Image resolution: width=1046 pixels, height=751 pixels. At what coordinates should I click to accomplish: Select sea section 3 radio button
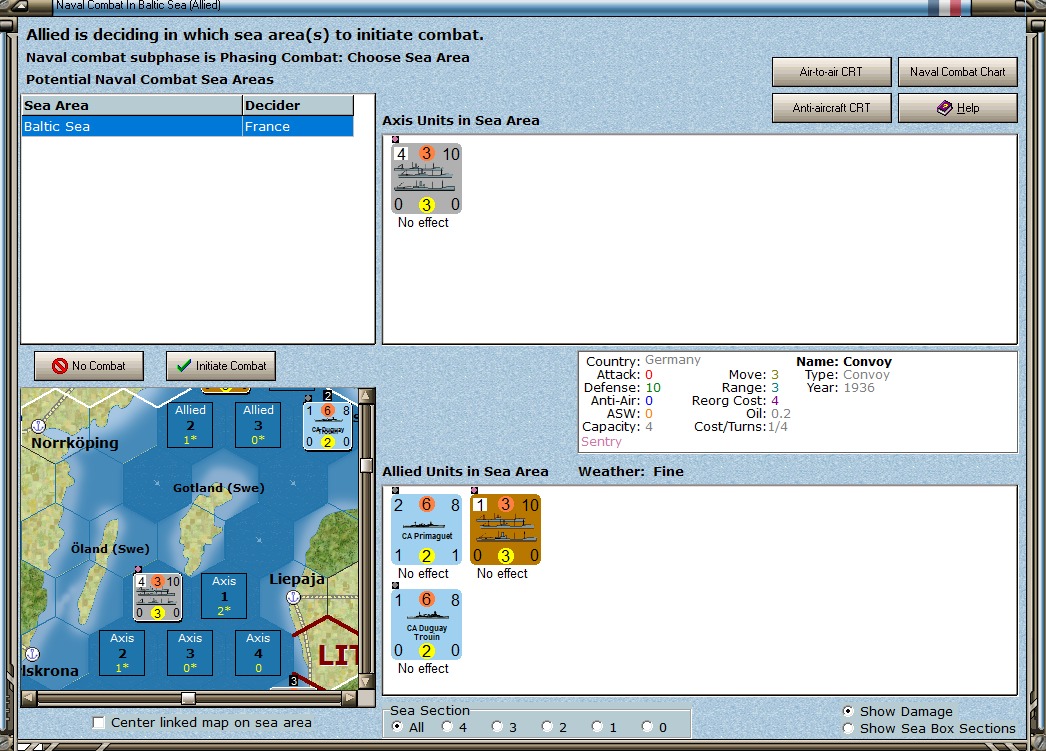[497, 726]
